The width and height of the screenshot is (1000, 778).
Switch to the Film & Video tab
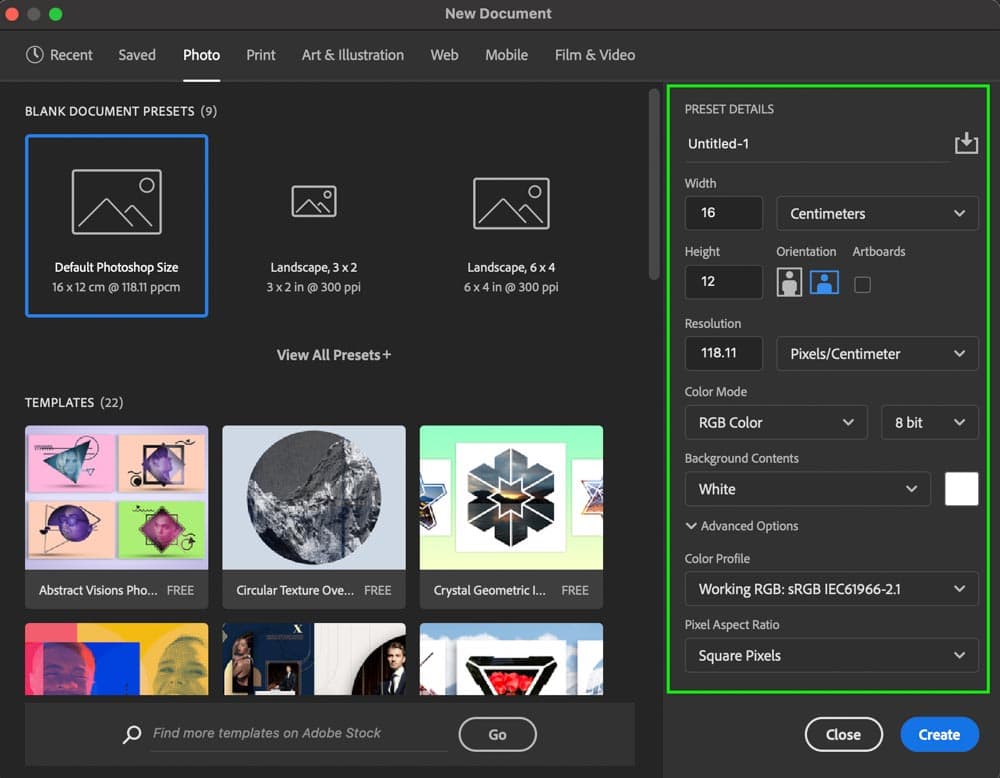[595, 55]
